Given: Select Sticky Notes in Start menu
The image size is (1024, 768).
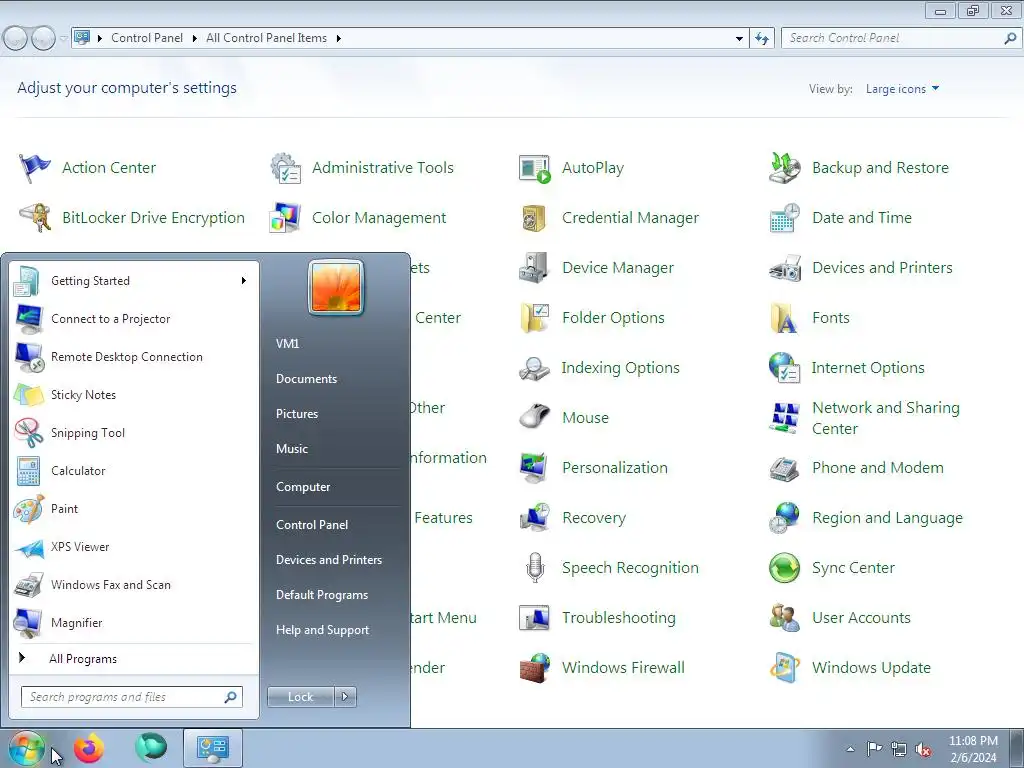Looking at the screenshot, I should 135,395.
